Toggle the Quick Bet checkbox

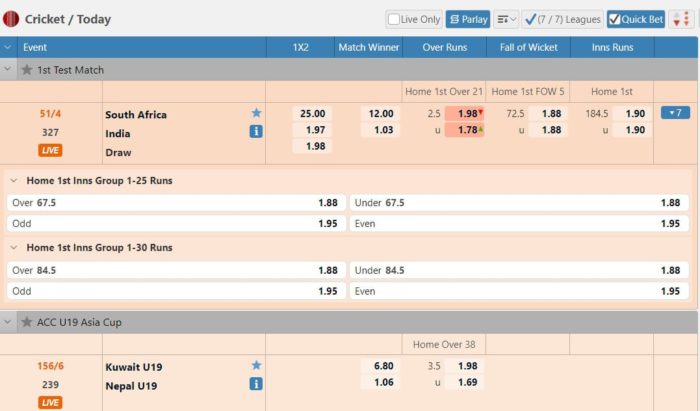pyautogui.click(x=615, y=19)
